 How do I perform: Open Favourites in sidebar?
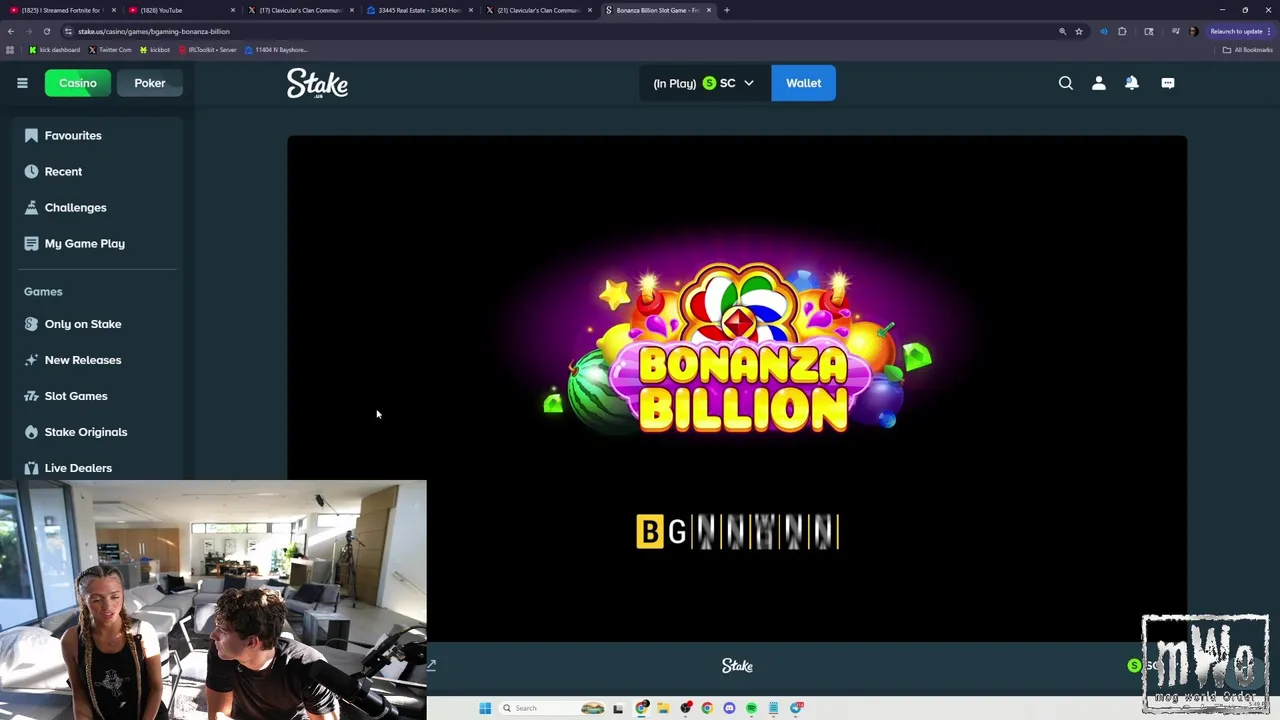coord(97,135)
